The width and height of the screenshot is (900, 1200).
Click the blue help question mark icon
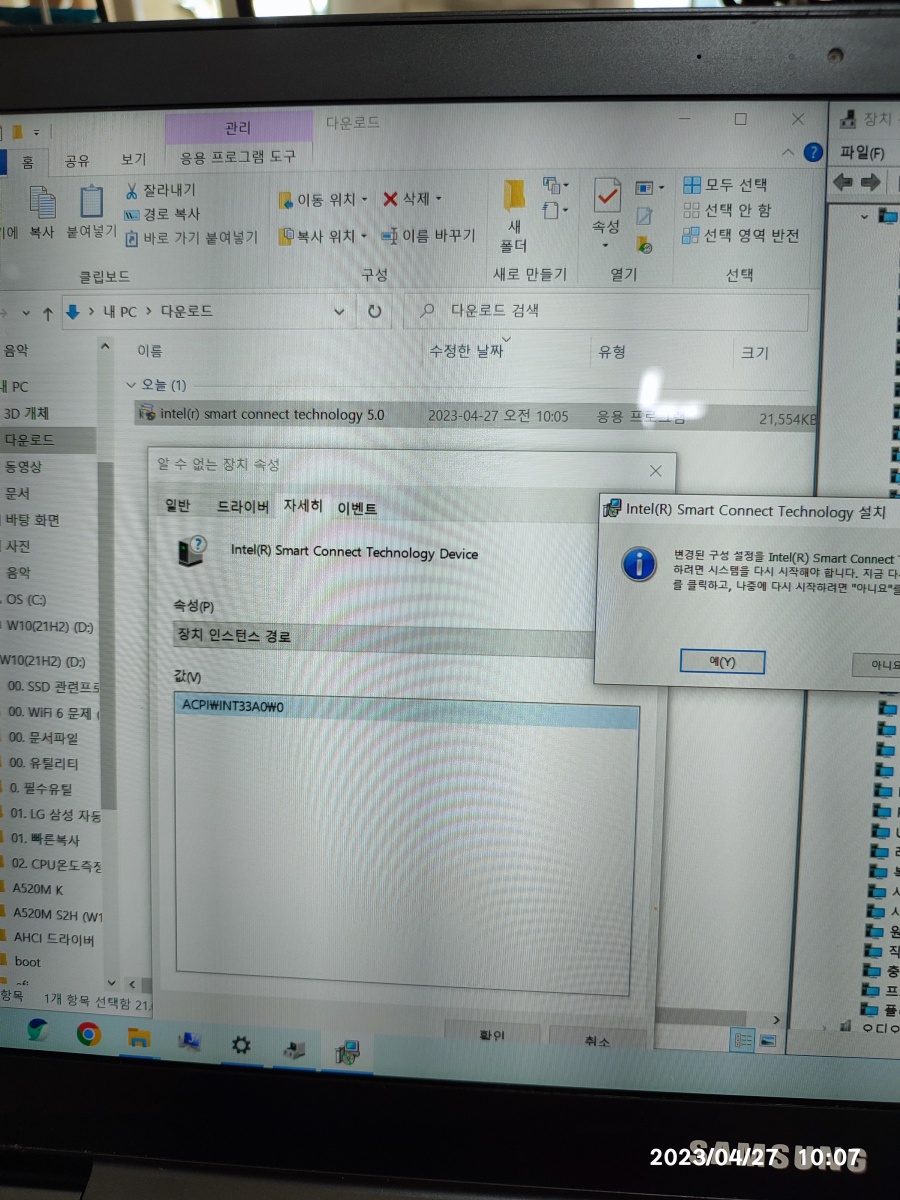coord(813,152)
